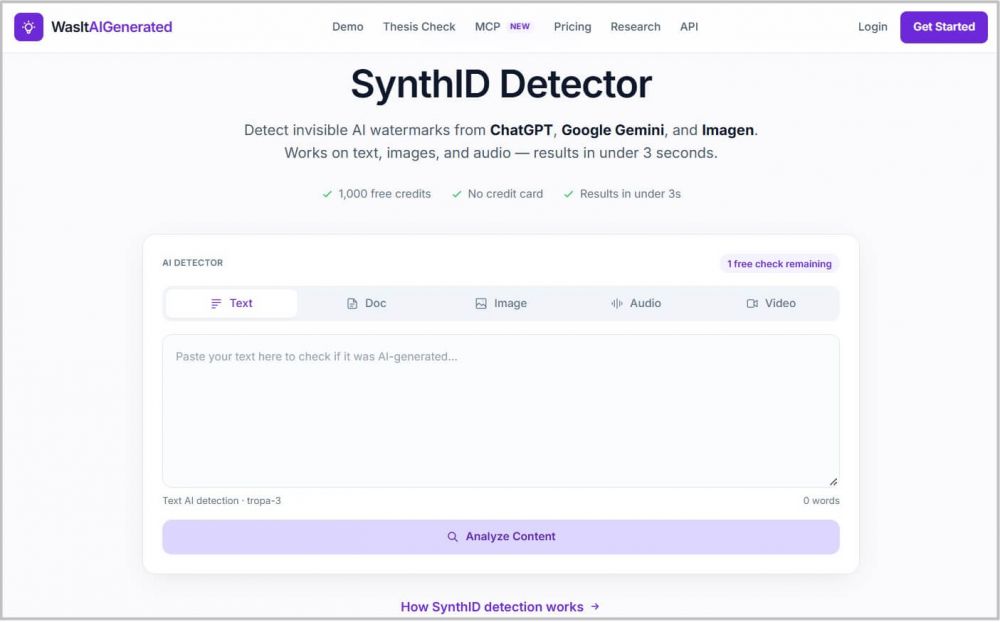Focus the paste-your-text input area
The image size is (1000, 622).
tap(501, 411)
